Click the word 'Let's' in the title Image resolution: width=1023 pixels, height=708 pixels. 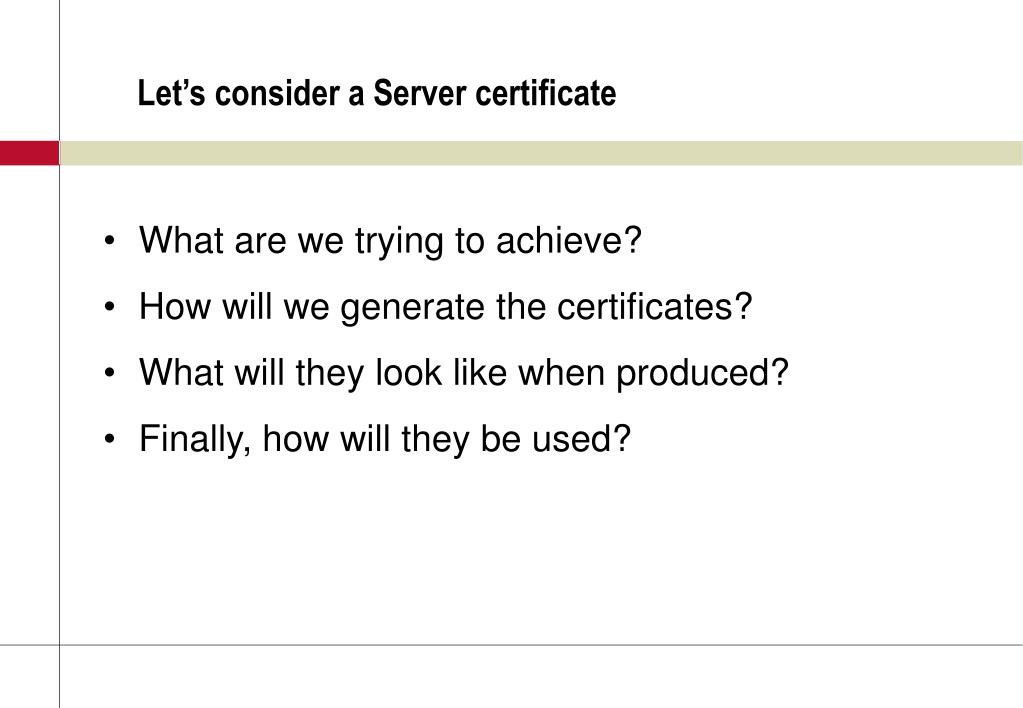[172, 93]
